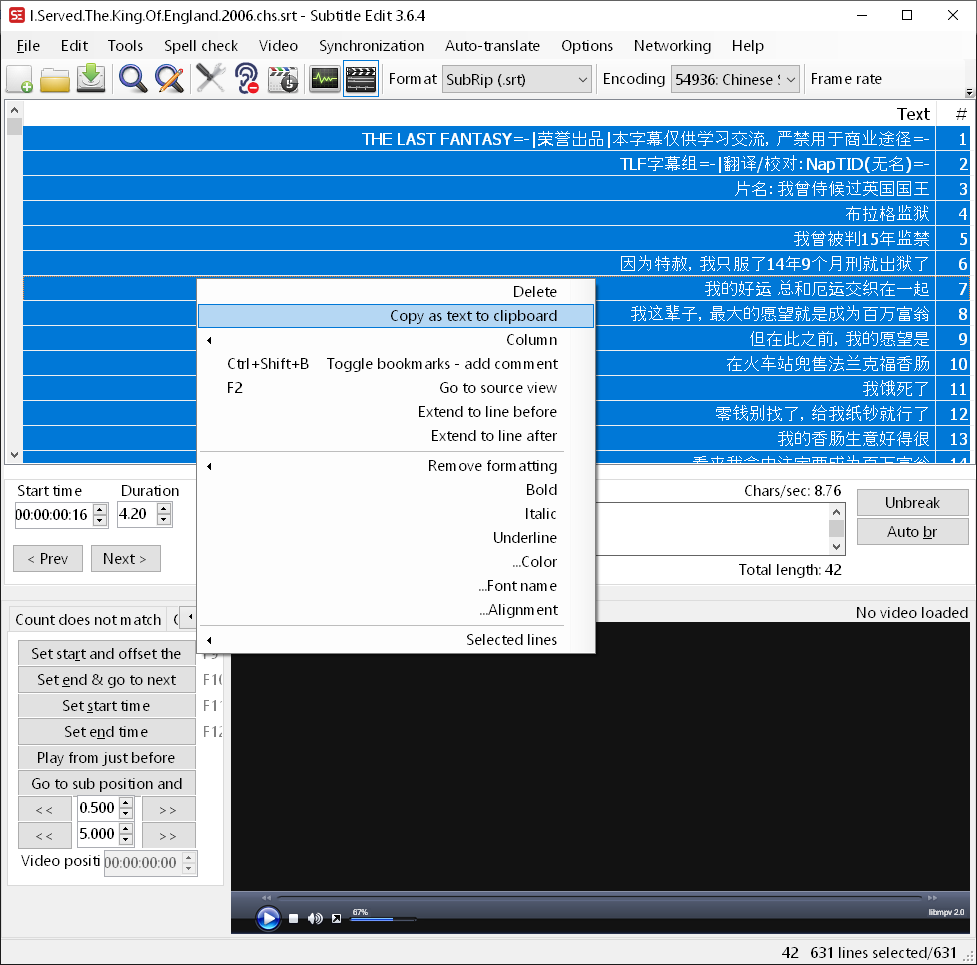Image resolution: width=977 pixels, height=965 pixels.
Task: Toggle the video player filmstrip icon
Action: coord(358,78)
